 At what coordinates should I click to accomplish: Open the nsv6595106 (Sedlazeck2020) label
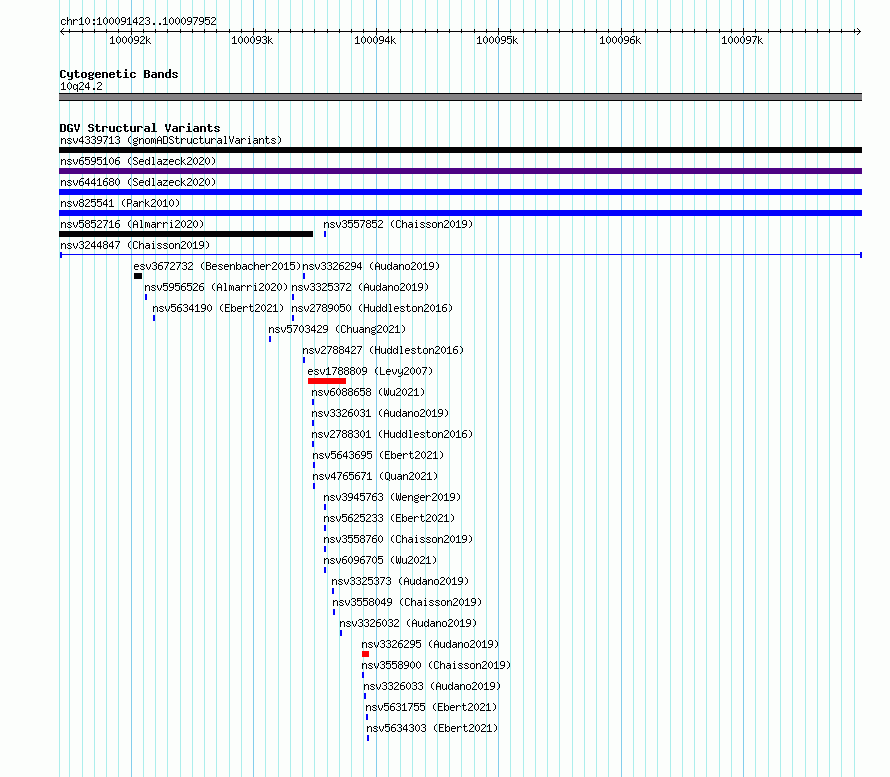[x=138, y=161]
